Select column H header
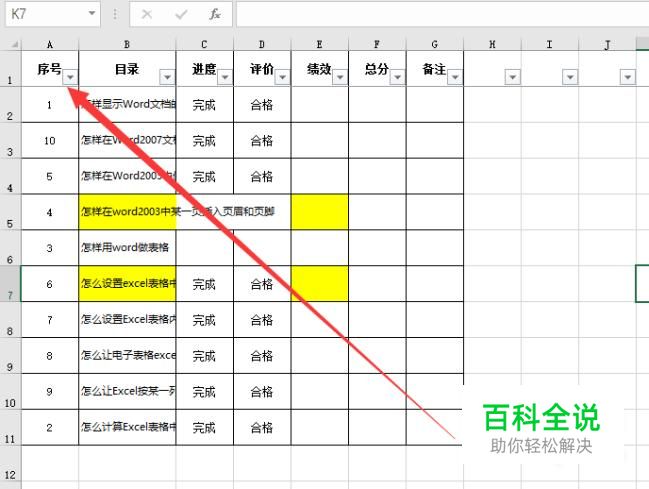The image size is (649, 489). point(492,44)
